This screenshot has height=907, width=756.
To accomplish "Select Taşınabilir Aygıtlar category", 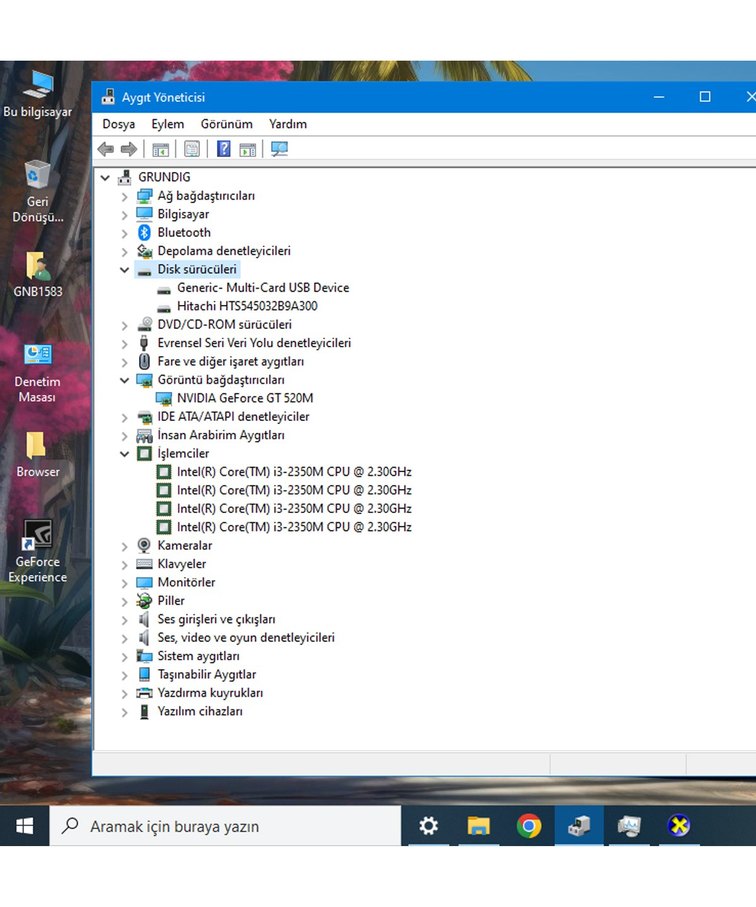I will [206, 674].
